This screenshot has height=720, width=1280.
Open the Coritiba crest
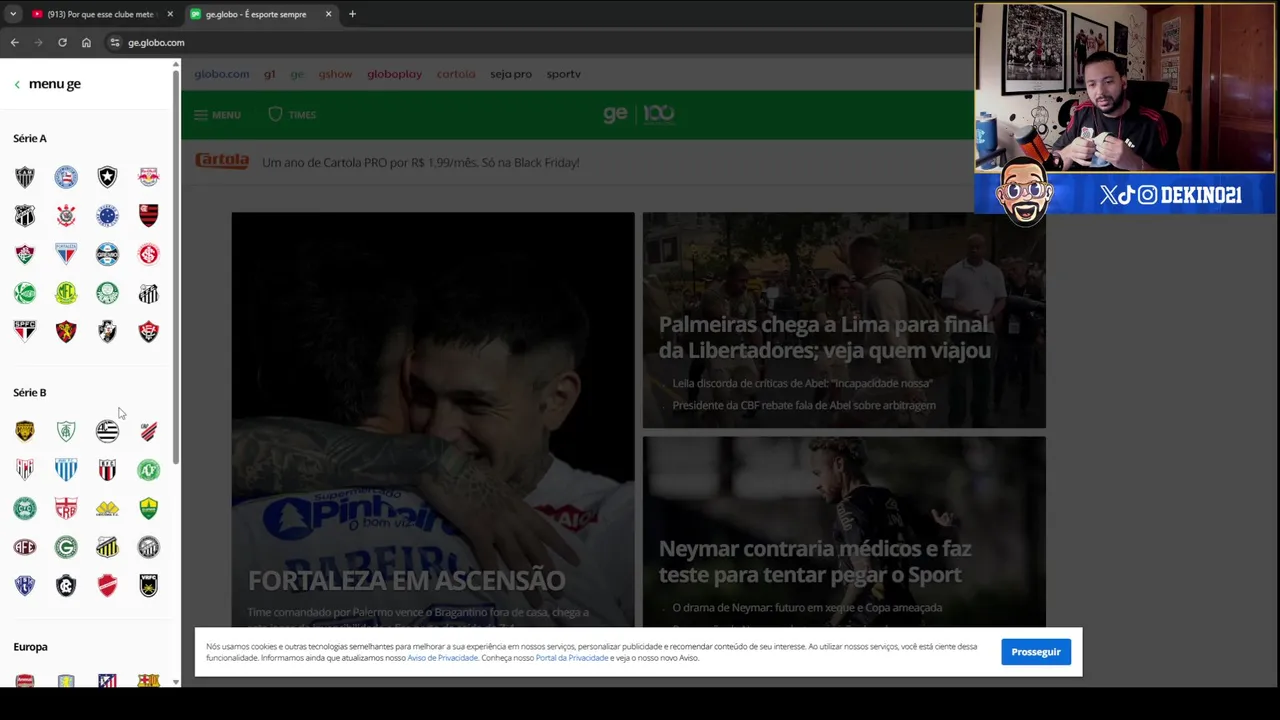(x=25, y=508)
